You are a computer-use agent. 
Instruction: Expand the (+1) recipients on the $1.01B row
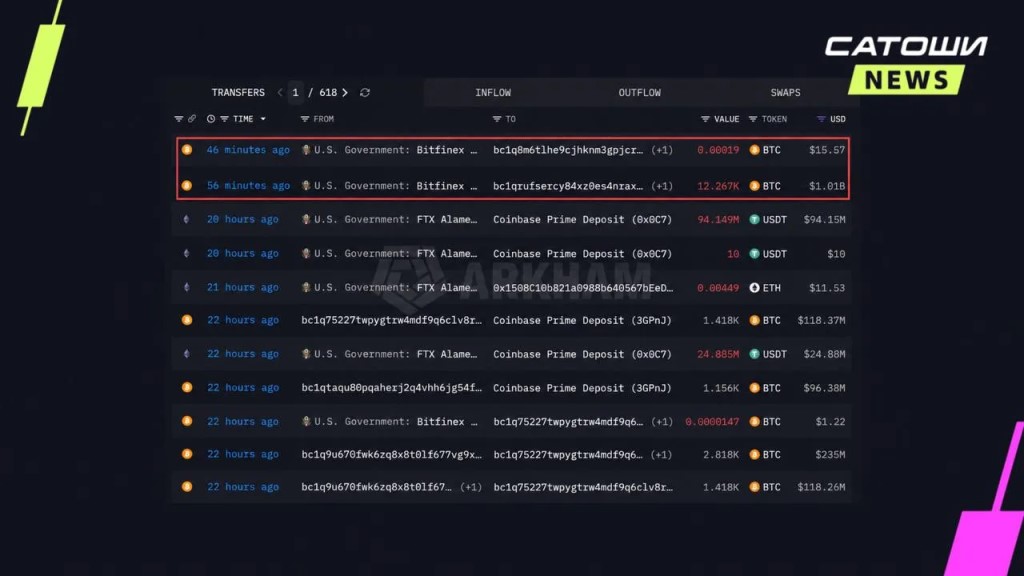(x=662, y=185)
